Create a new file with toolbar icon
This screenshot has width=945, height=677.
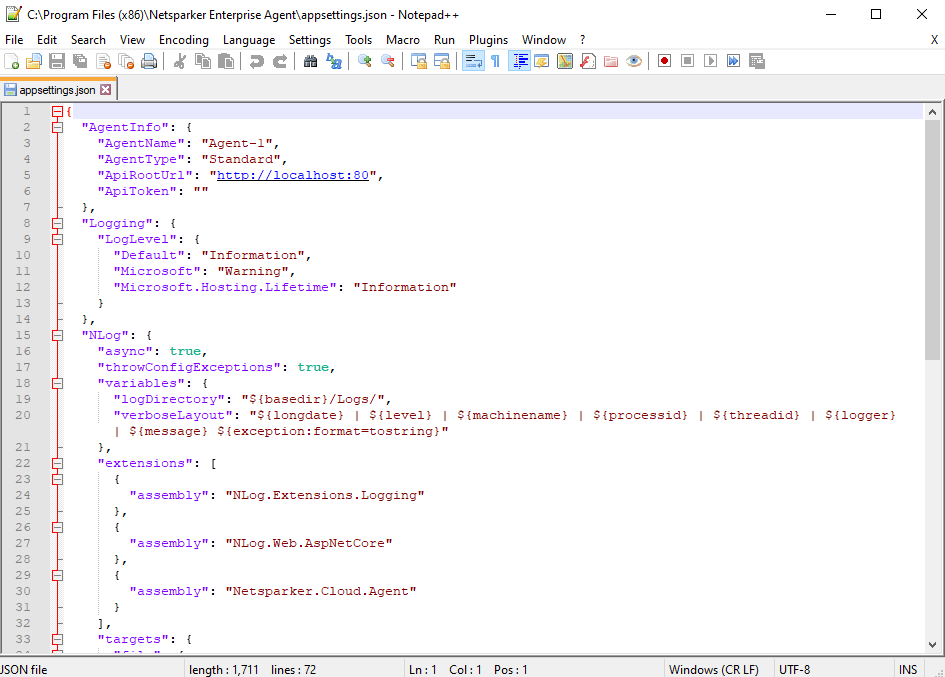coord(11,61)
